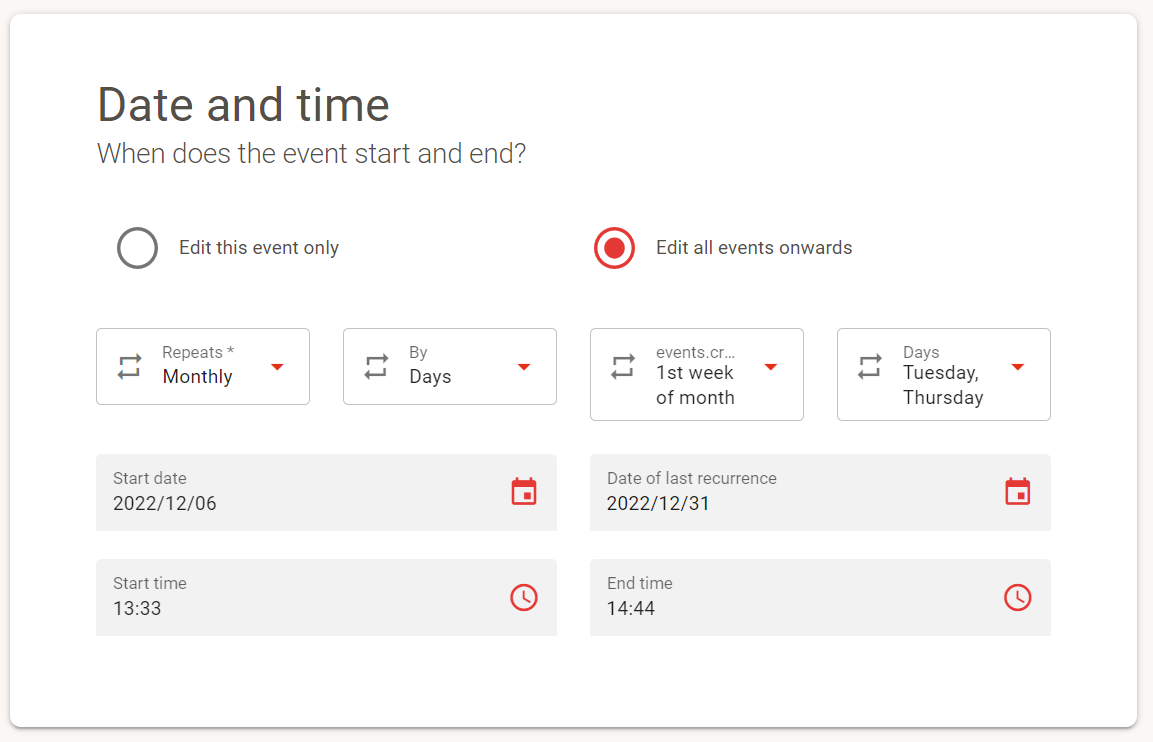Open the Days Tuesday, Thursday dropdown arrow
Viewport: 1153px width, 742px height.
click(1018, 367)
